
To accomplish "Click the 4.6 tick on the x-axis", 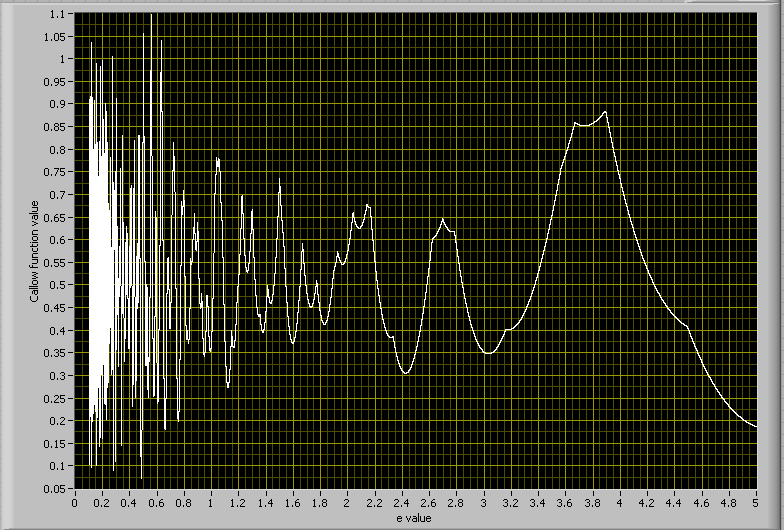I will (702, 503).
